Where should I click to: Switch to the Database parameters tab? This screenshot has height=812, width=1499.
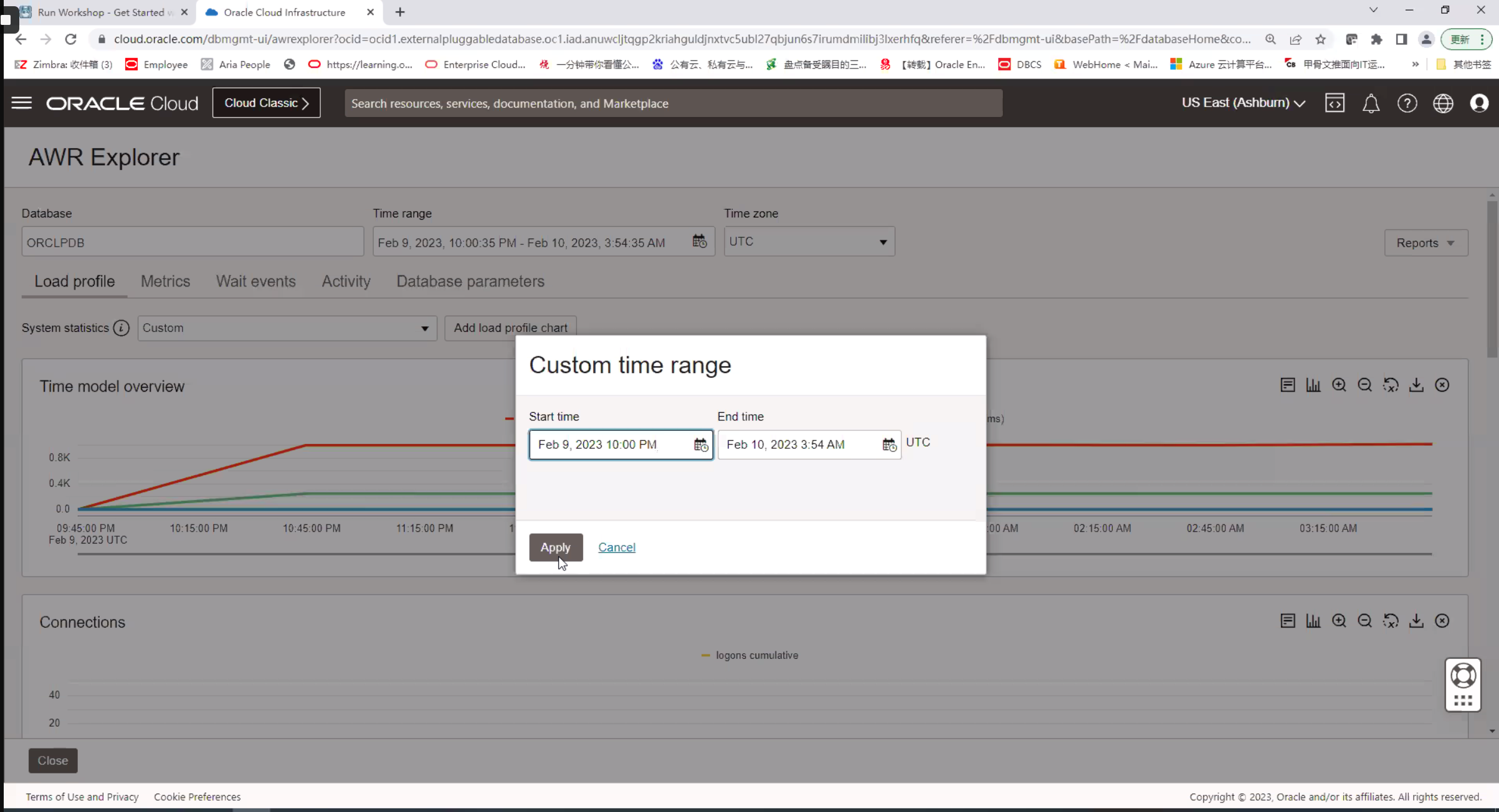(x=470, y=281)
